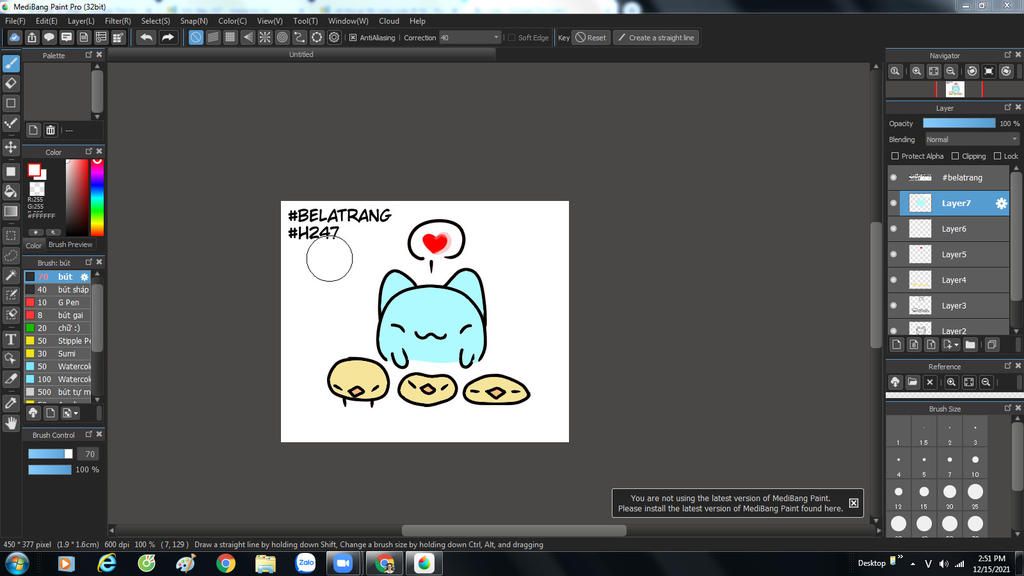Select the Text tool
This screenshot has width=1024, height=576.
point(11,339)
